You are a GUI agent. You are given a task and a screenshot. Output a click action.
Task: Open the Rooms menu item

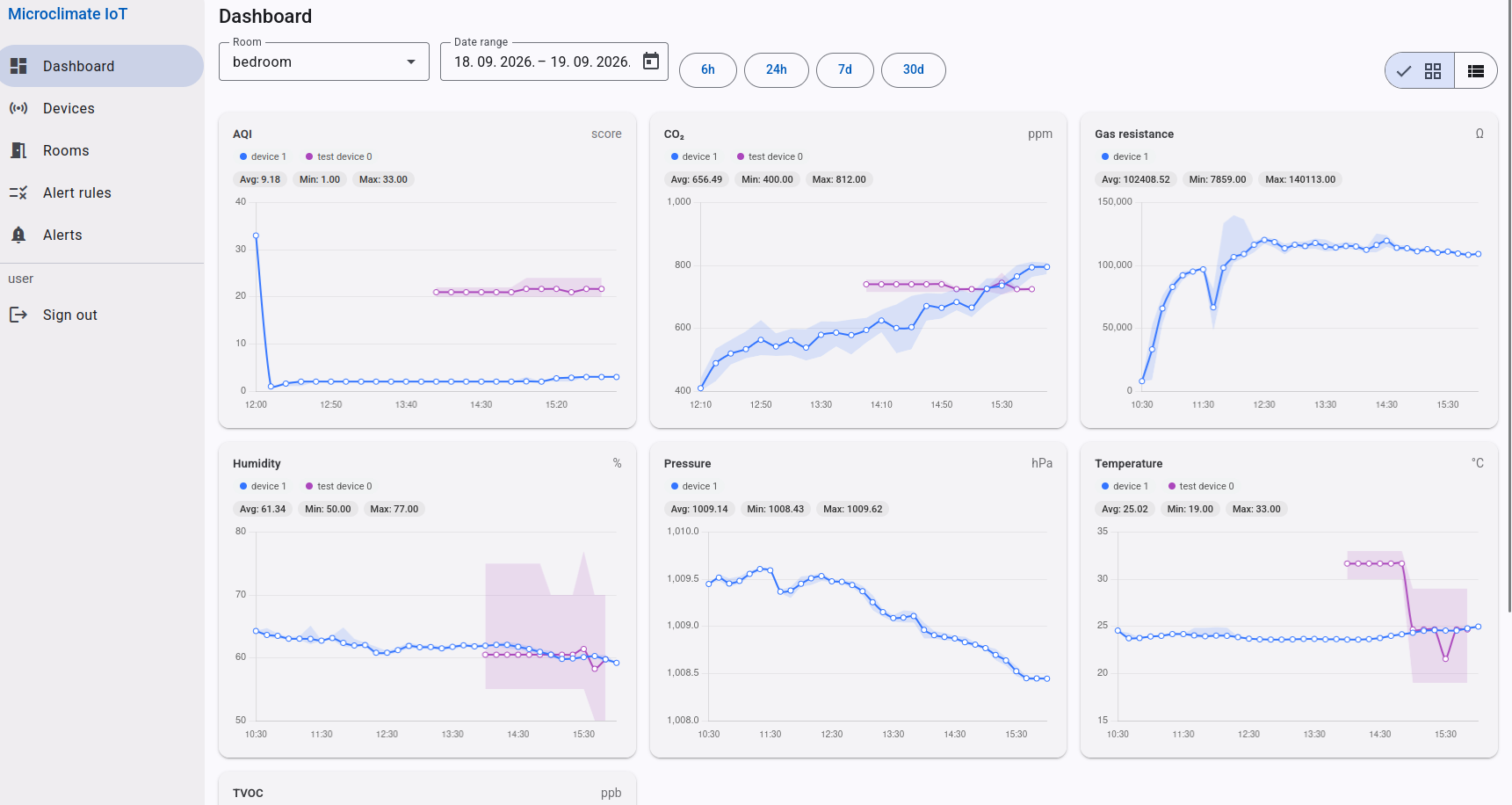102,150
